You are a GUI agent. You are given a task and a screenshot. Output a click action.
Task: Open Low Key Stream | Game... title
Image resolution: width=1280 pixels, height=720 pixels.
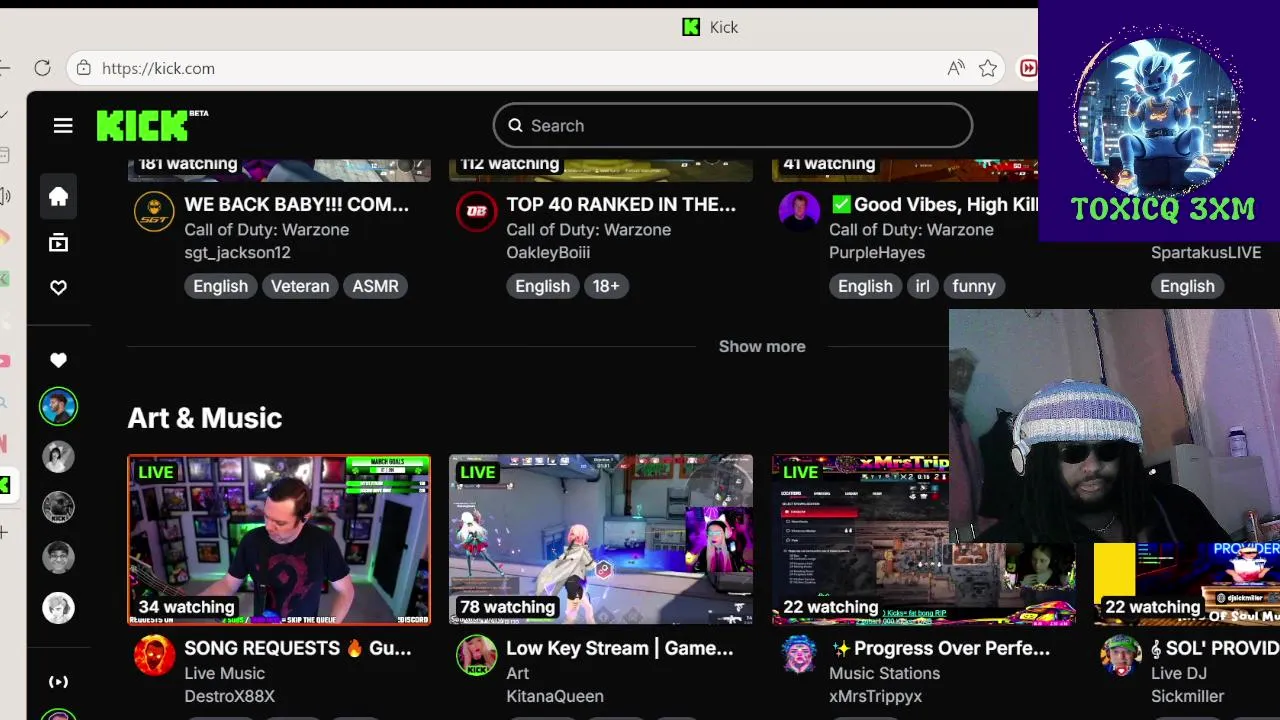coord(620,648)
